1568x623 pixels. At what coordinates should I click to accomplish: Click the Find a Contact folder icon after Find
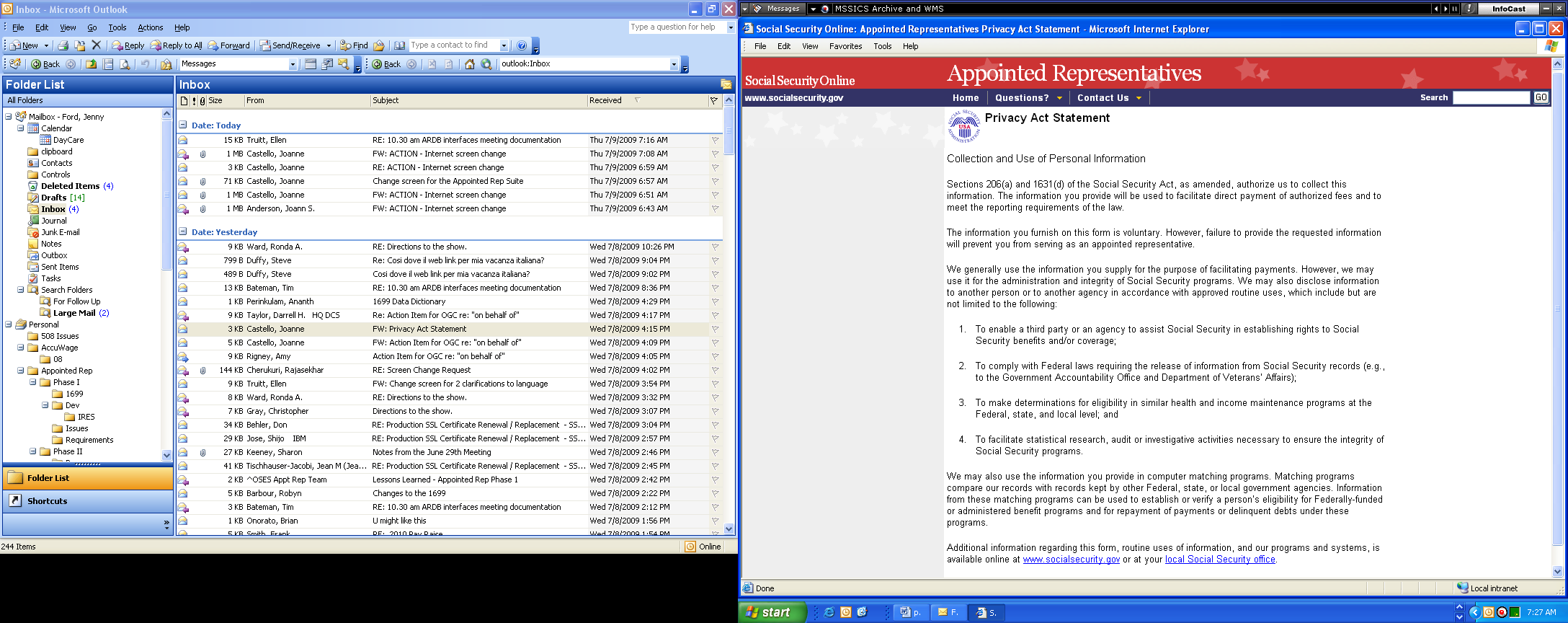[379, 45]
